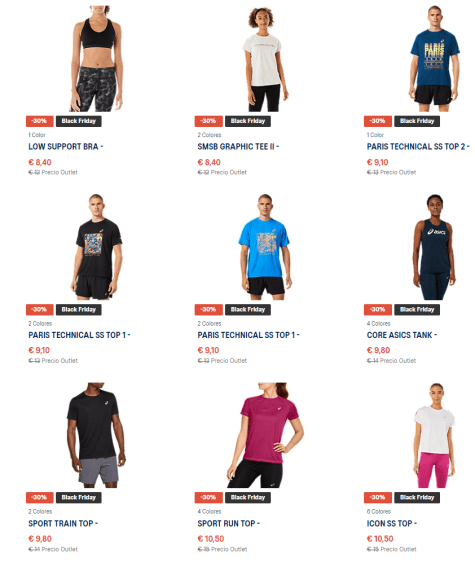
Task: Click the SMSB GRAPHIC TEE II title link
Action: pyautogui.click(x=238, y=147)
